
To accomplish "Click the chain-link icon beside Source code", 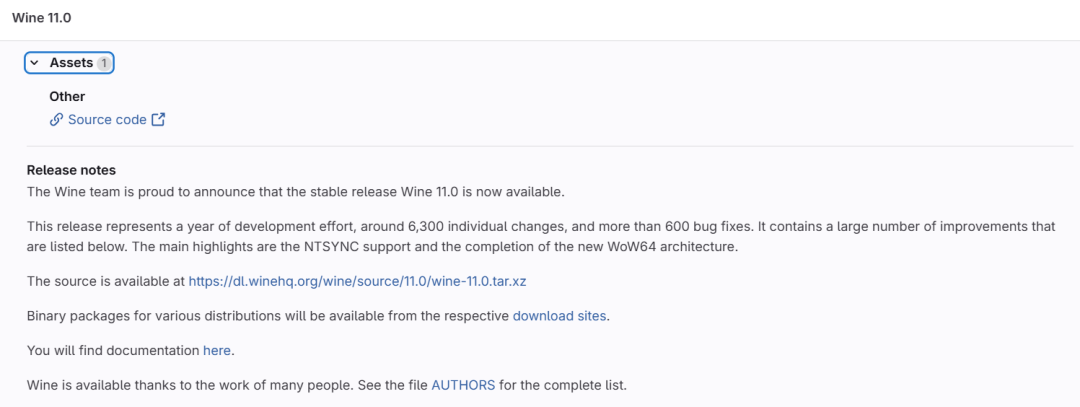I will pyautogui.click(x=56, y=120).
